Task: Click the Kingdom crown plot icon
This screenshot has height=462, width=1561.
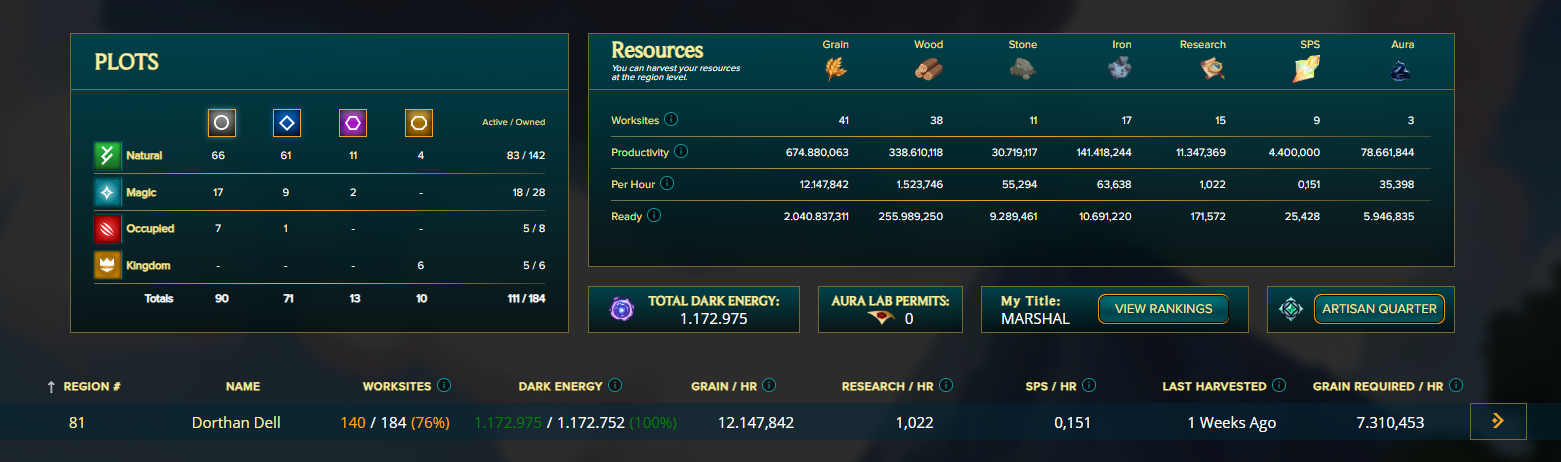Action: (x=107, y=265)
